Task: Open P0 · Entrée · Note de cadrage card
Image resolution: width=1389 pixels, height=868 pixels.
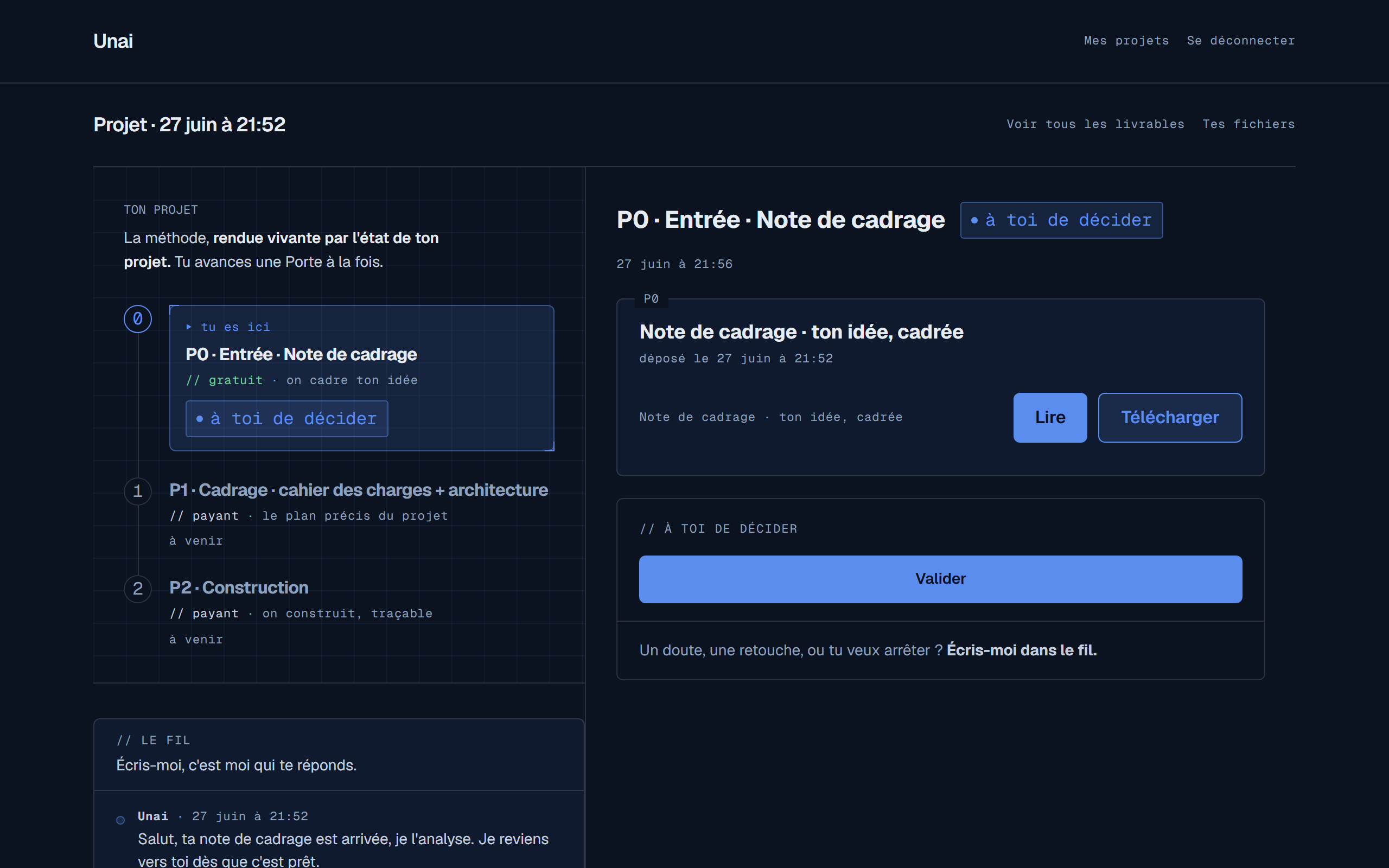Action: pos(361,378)
